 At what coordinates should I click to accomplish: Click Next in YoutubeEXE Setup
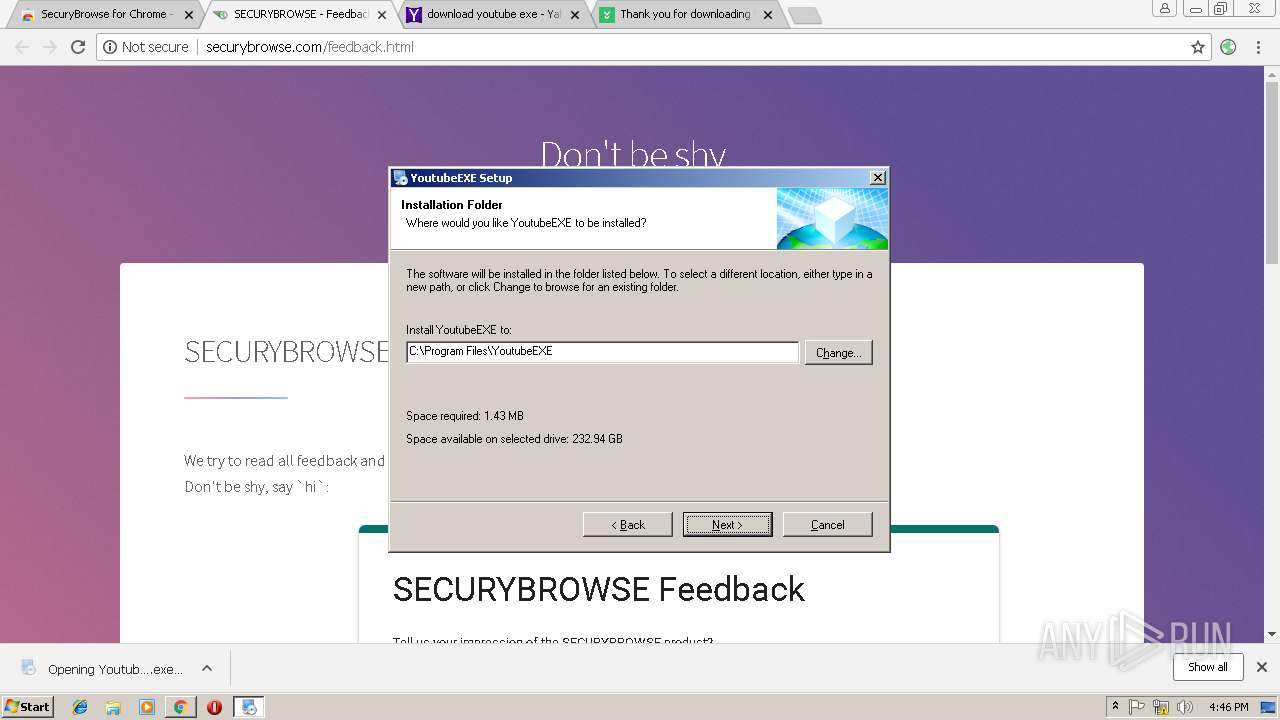click(x=727, y=525)
